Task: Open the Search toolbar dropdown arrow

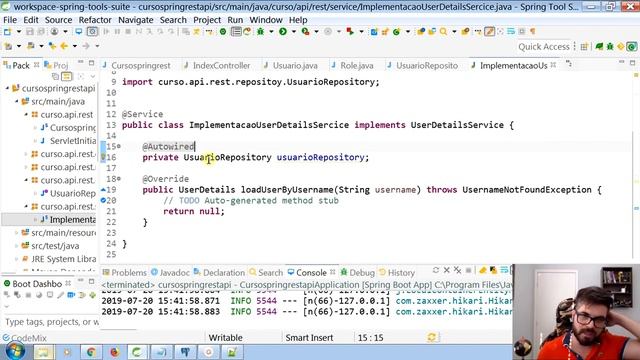Action: click(454, 31)
